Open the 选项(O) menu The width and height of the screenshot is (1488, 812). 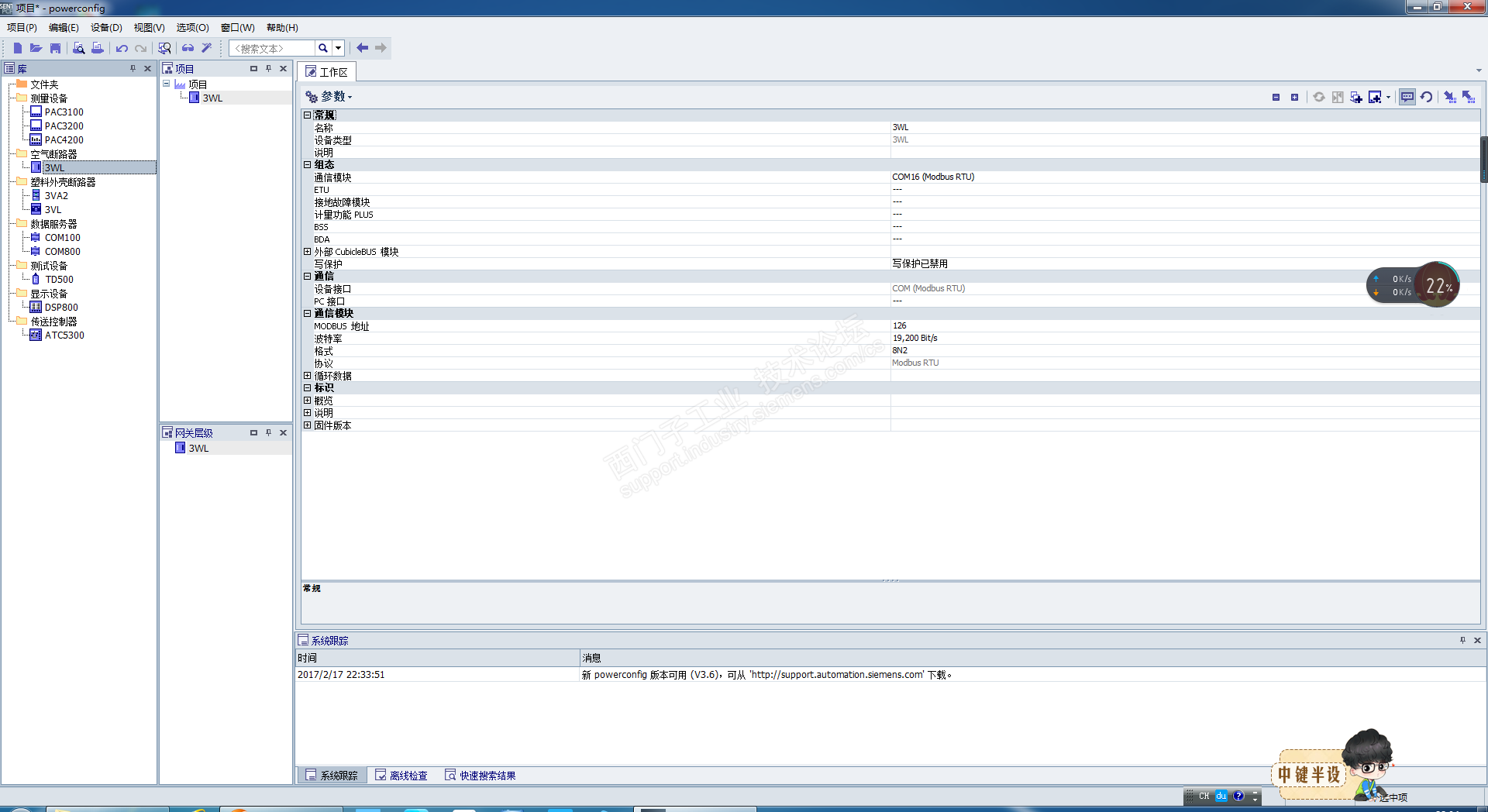[x=192, y=28]
